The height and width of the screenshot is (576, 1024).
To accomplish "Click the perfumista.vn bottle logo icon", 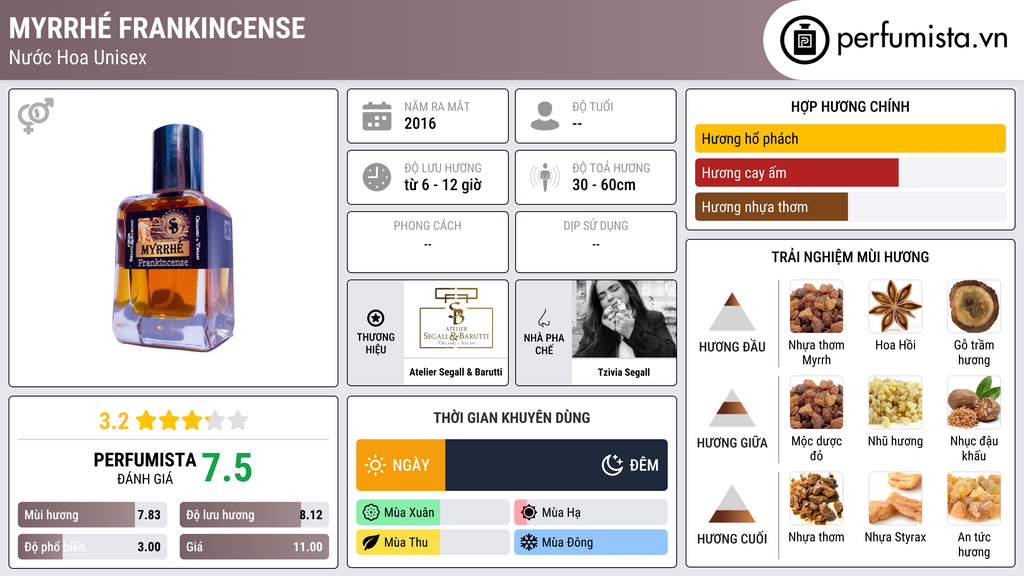I will pyautogui.click(x=804, y=40).
